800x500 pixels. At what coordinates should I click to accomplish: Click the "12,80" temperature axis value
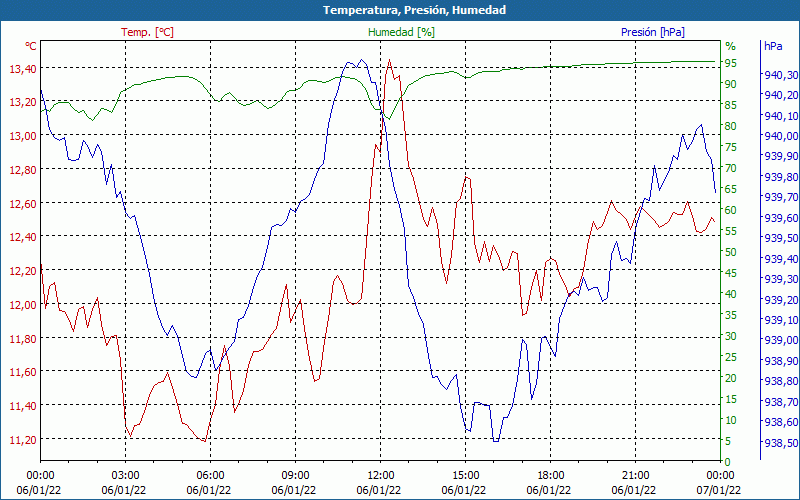[23, 169]
